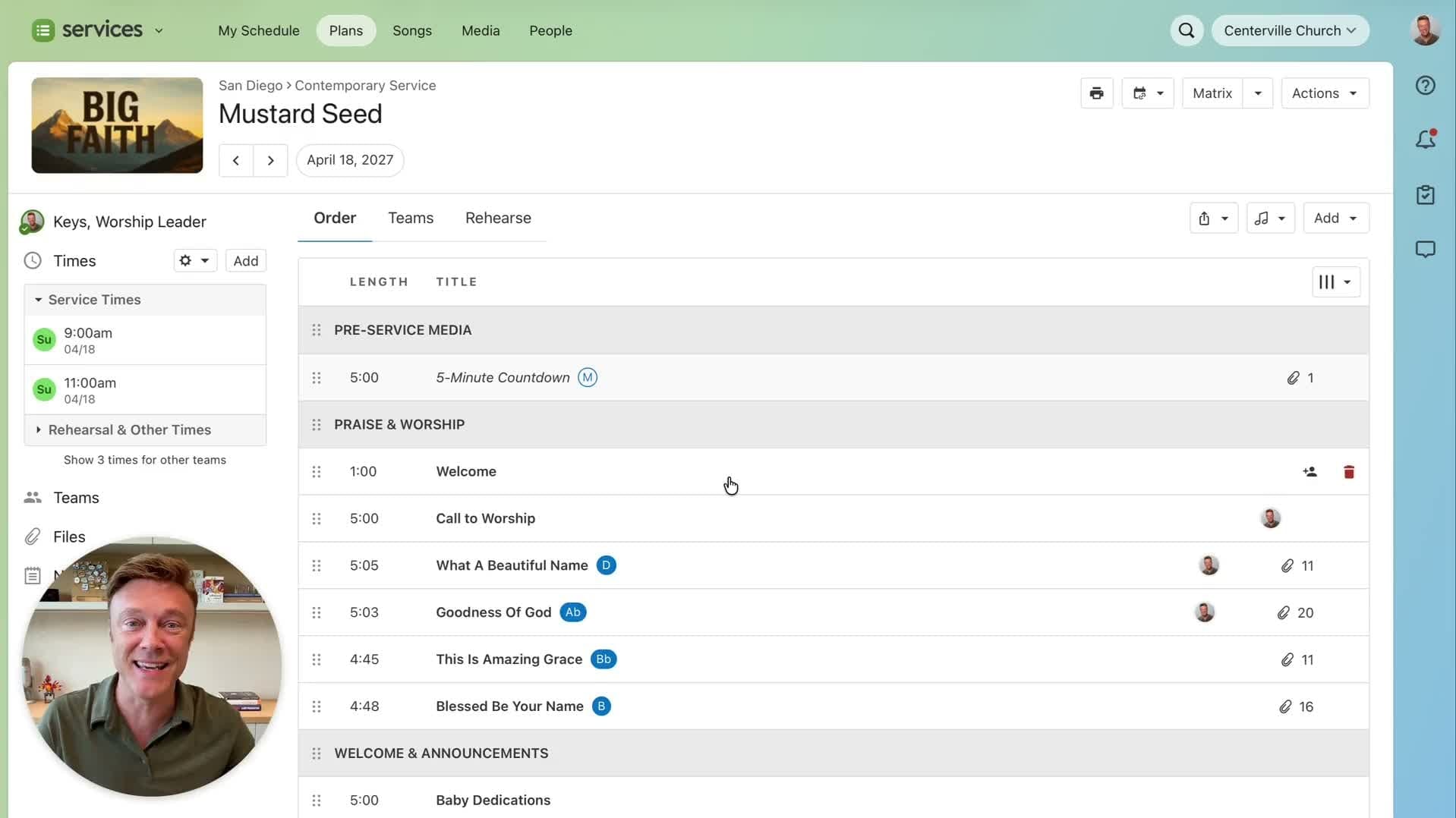Viewport: 1456px width, 818px height.
Task: Open the Centerville Church organization dropdown
Action: click(x=1290, y=30)
